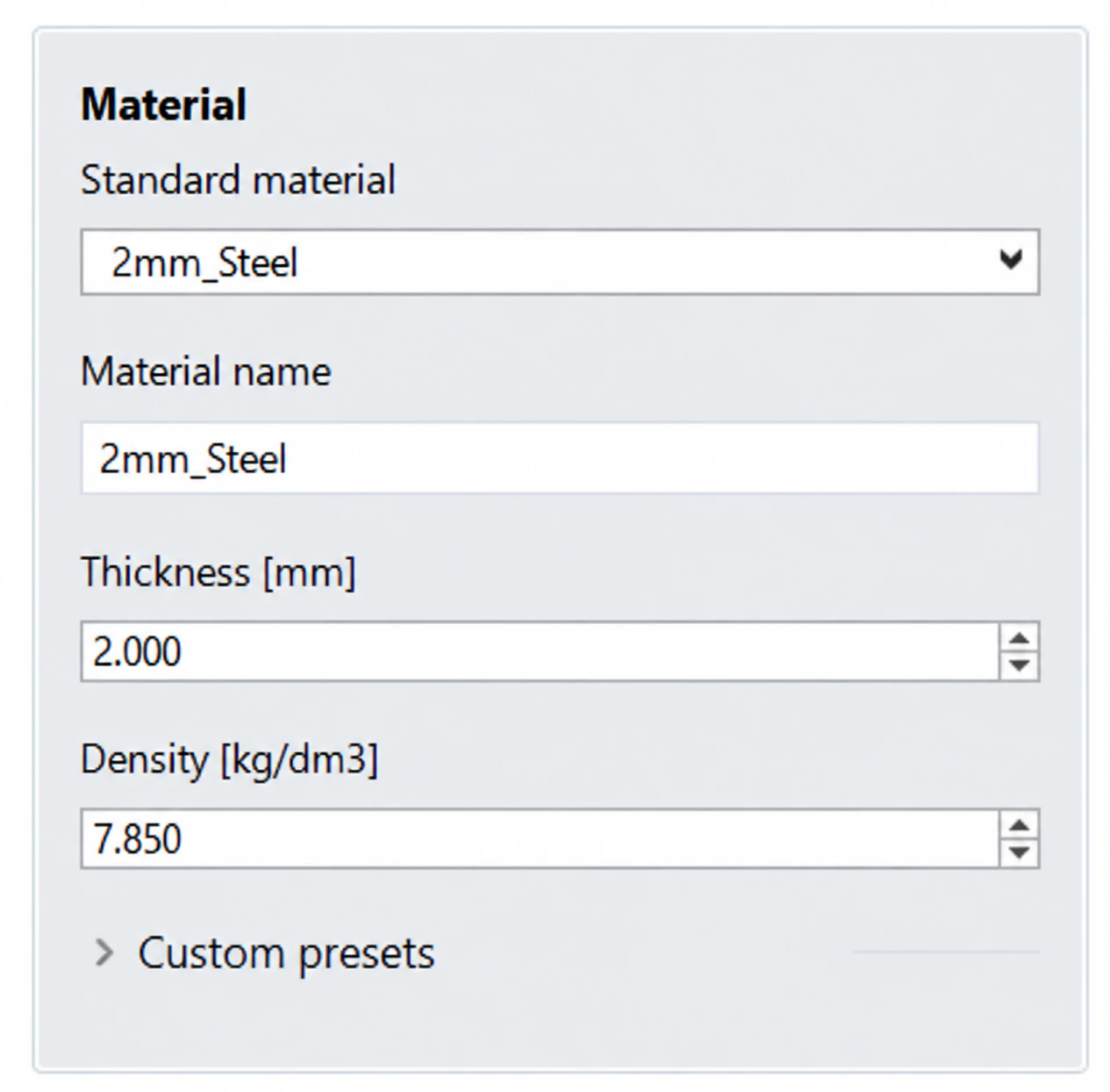This screenshot has height=1092, width=1110.
Task: Focus the Material name text field
Action: pyautogui.click(x=560, y=458)
